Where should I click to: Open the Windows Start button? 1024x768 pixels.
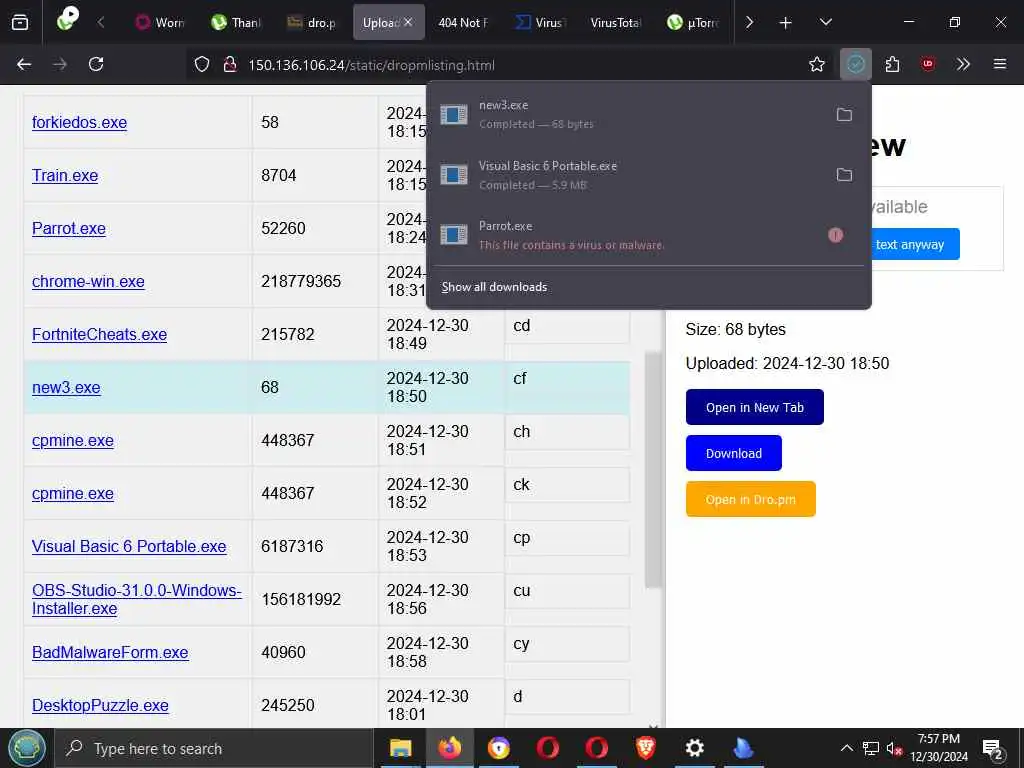coord(27,748)
